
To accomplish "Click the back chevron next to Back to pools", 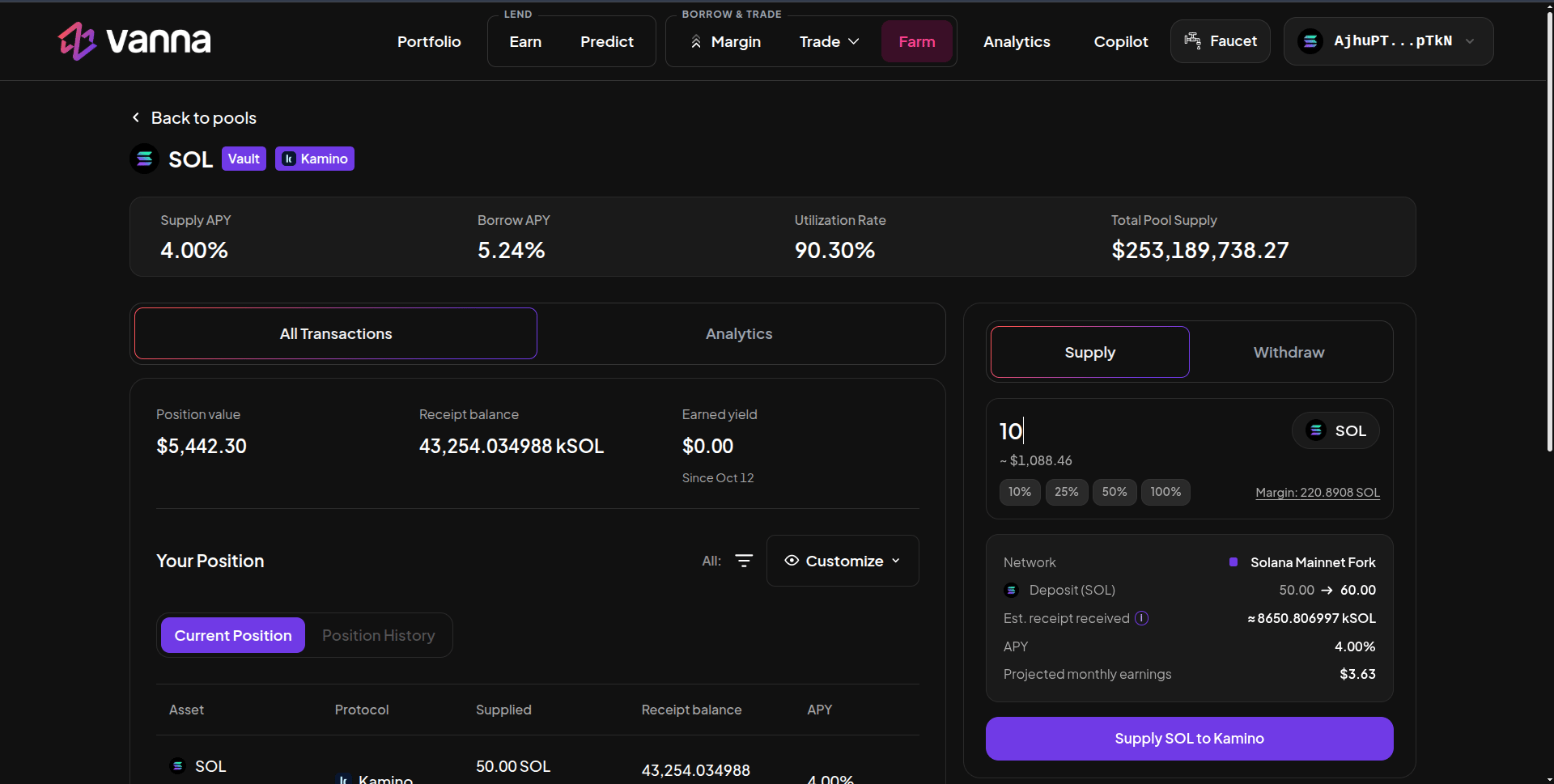I will click(x=136, y=117).
